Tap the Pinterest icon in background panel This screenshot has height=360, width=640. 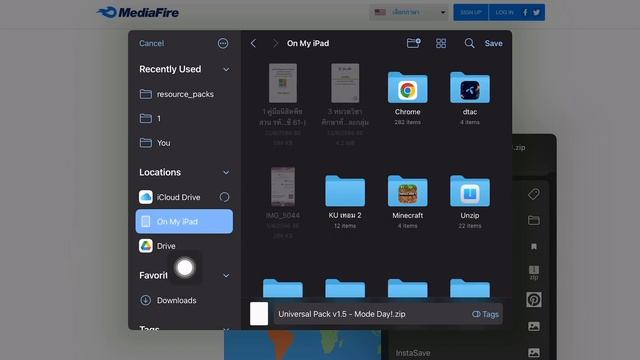(533, 300)
